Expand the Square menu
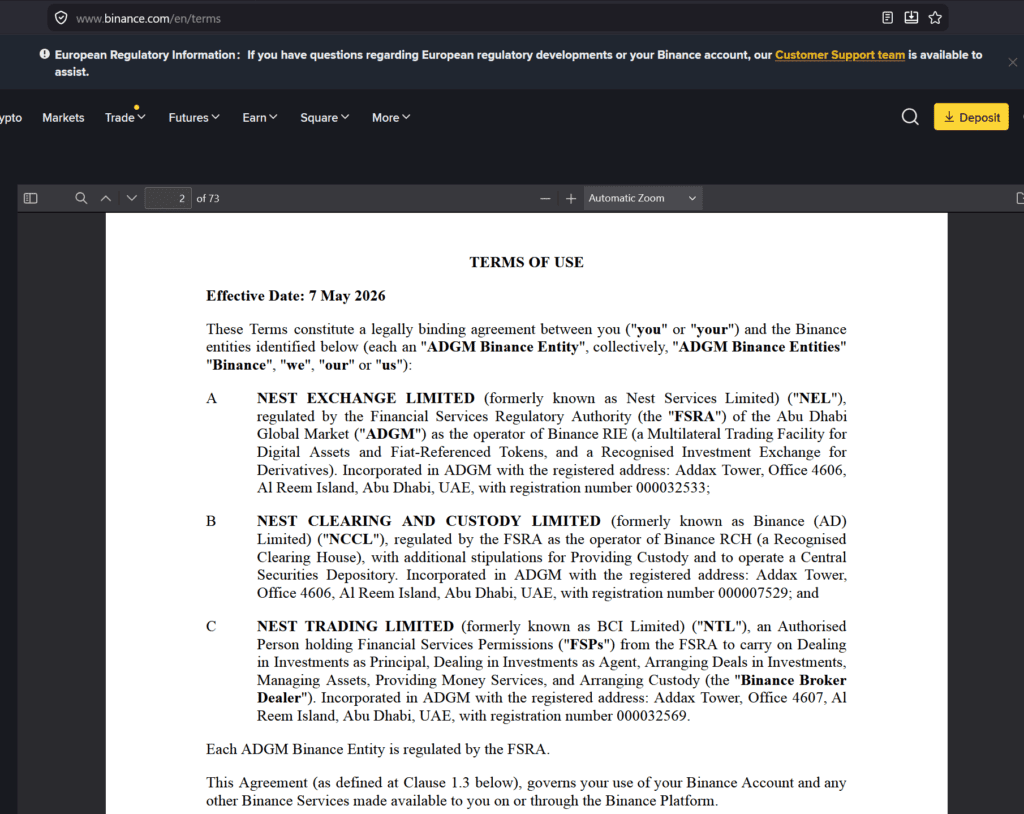1024x814 pixels. (325, 118)
